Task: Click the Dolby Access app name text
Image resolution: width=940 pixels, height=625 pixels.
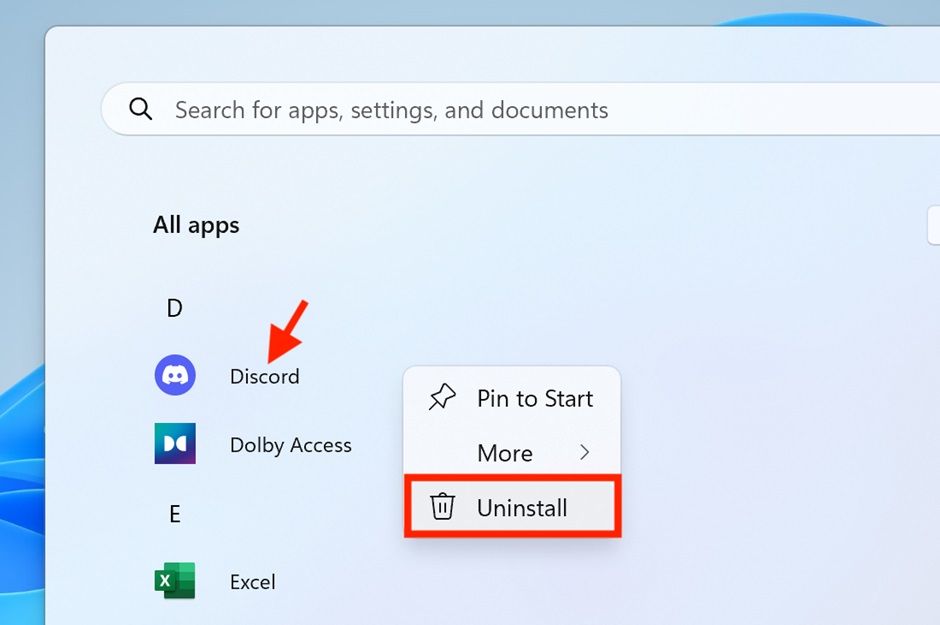Action: [291, 445]
